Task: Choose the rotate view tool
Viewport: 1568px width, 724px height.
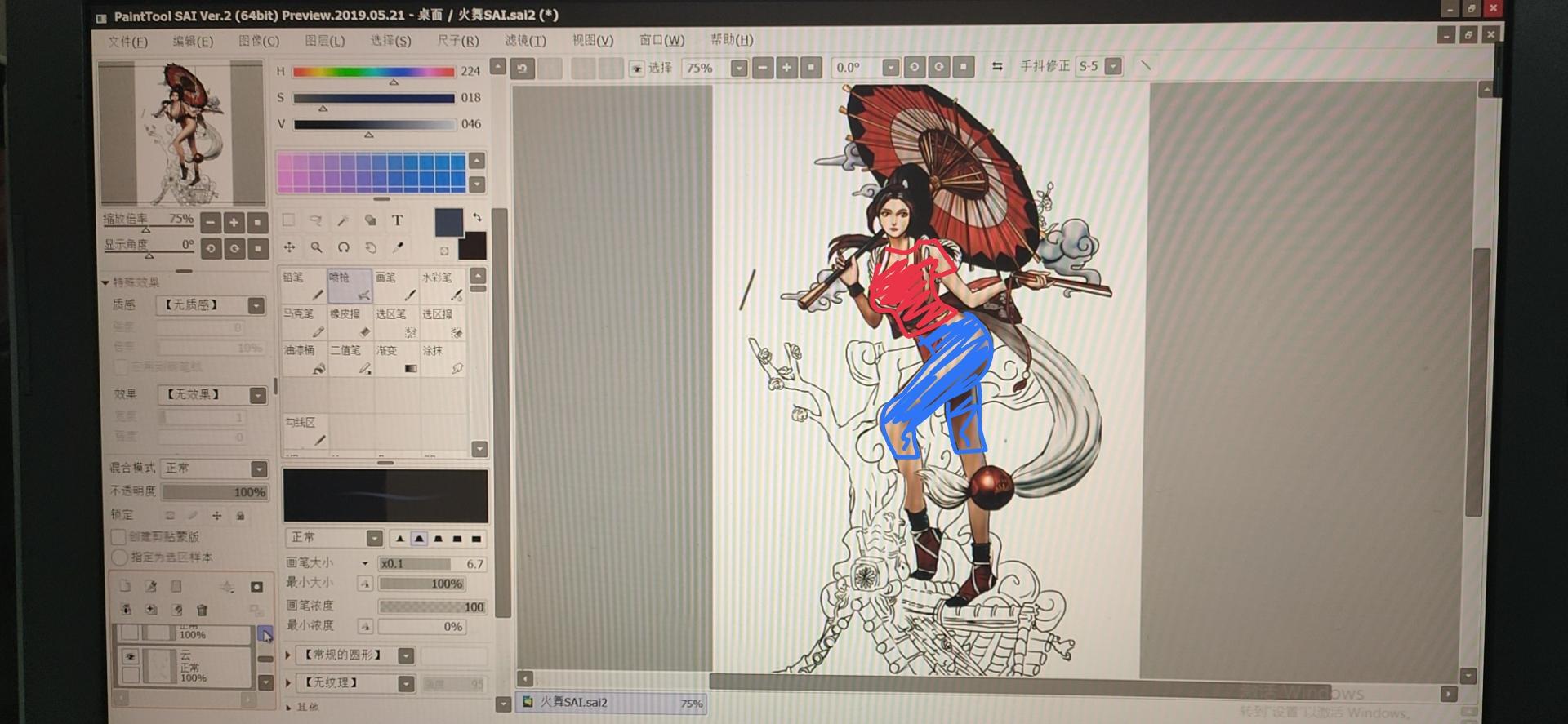Action: tap(343, 247)
